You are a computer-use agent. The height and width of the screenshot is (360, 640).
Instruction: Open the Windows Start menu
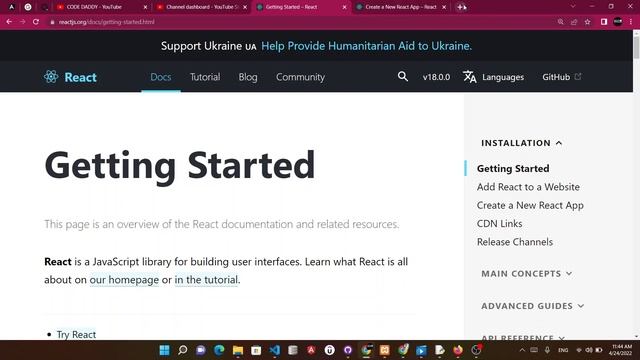(164, 350)
